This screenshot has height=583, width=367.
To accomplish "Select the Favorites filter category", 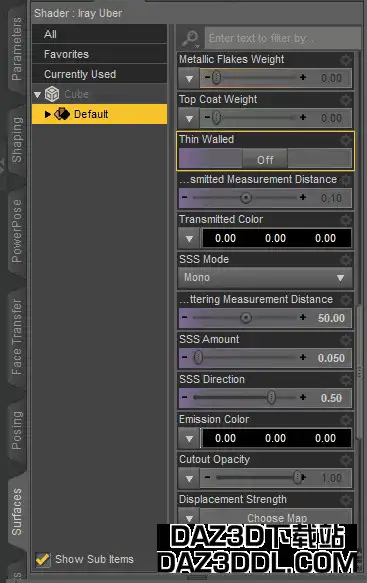I will tap(100, 54).
